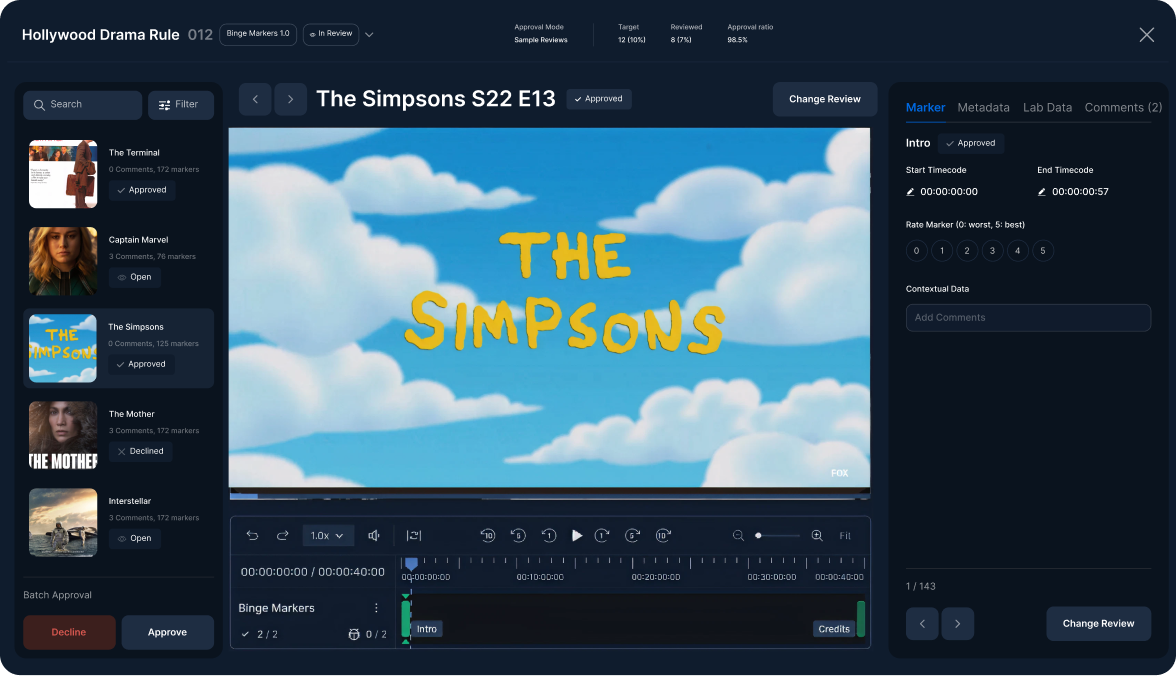
Task: Go to next title arrow beside heading
Action: [x=290, y=99]
